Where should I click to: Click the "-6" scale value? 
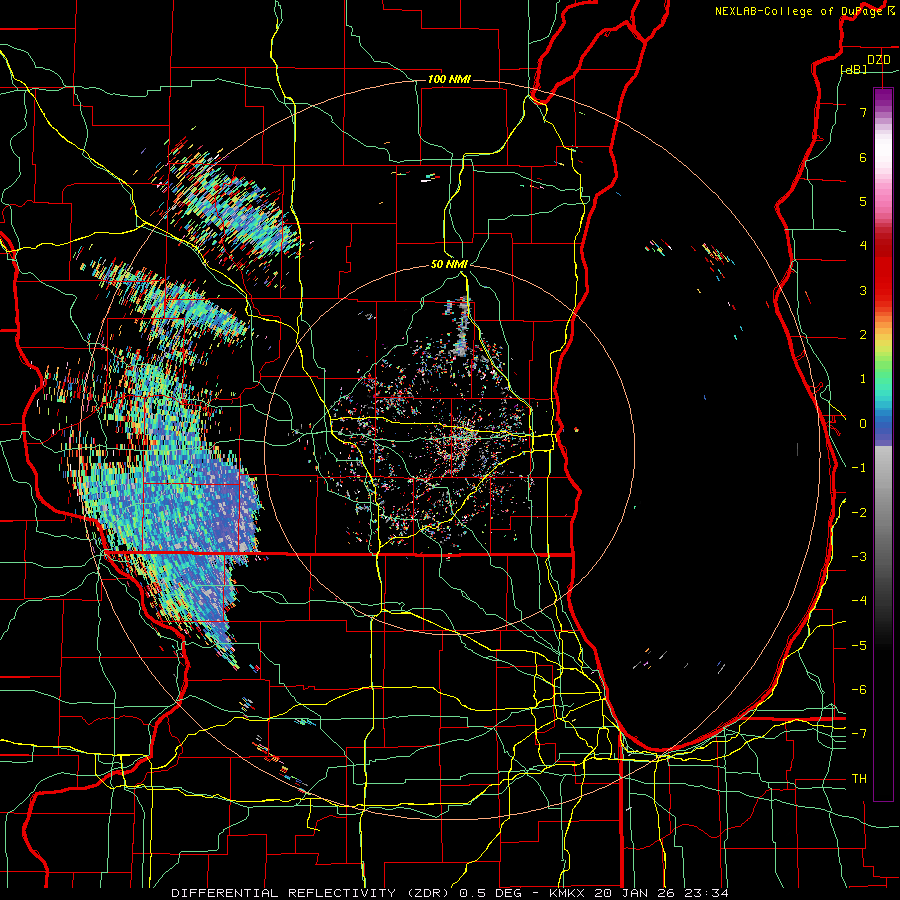pyautogui.click(x=859, y=690)
